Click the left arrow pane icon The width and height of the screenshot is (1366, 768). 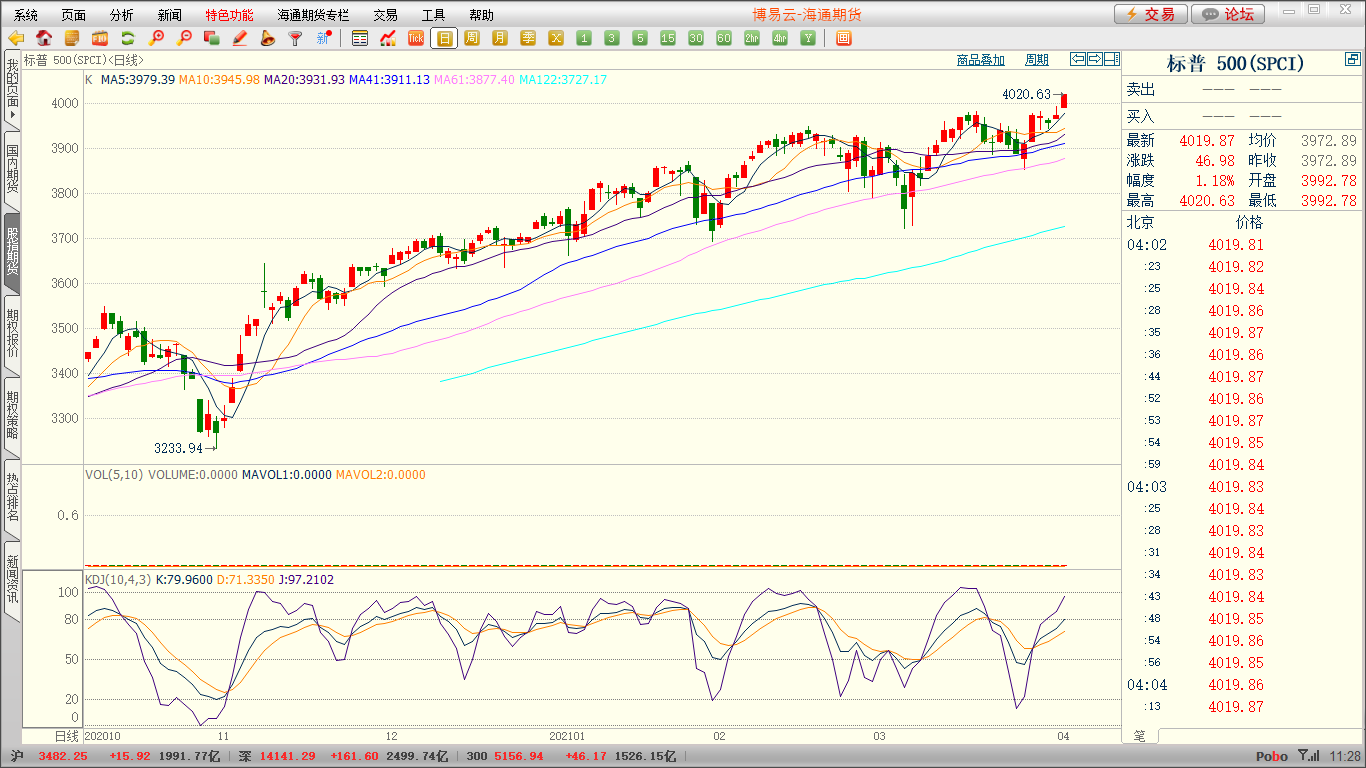(x=1078, y=59)
